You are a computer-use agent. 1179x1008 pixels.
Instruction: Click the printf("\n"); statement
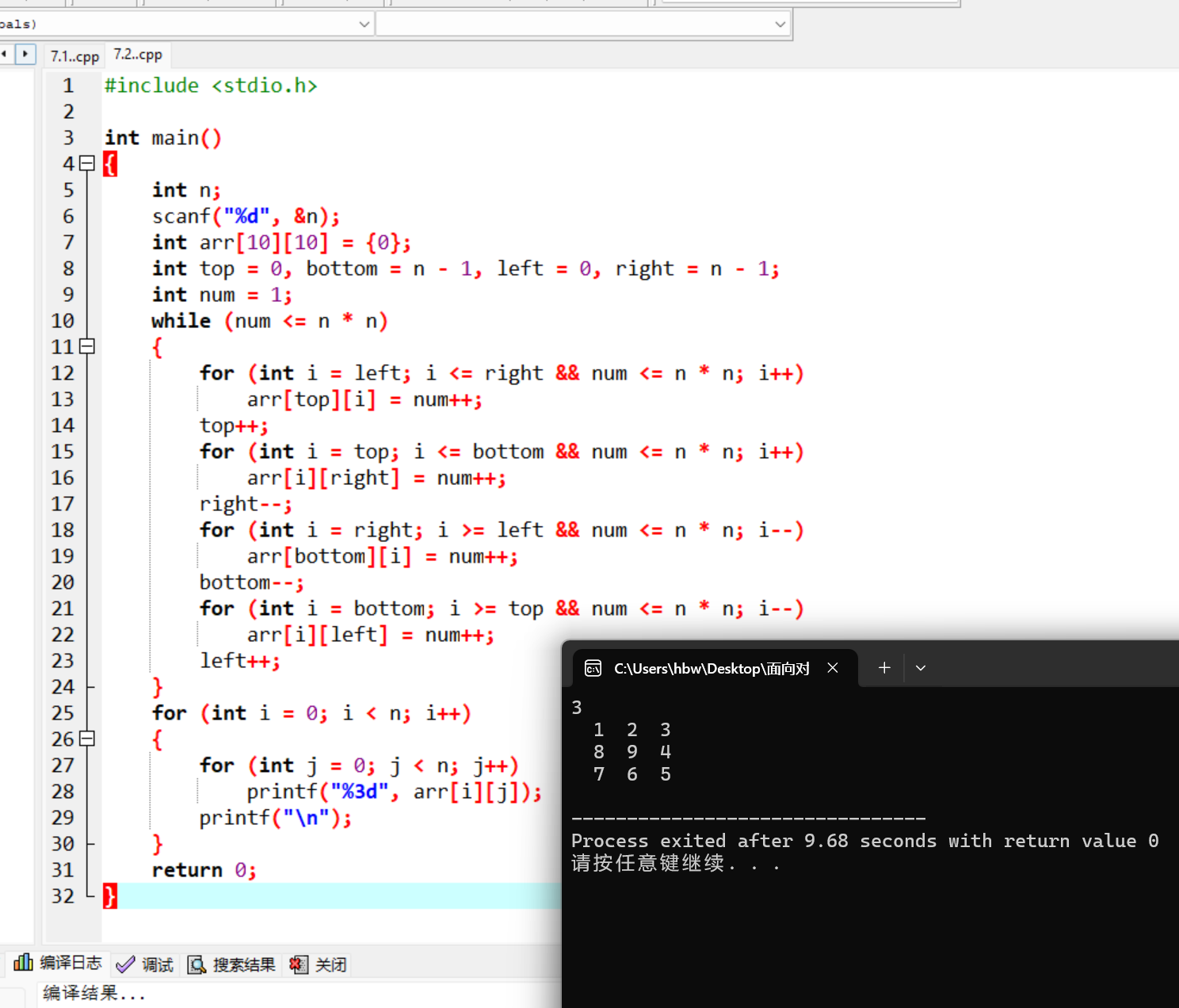[275, 818]
